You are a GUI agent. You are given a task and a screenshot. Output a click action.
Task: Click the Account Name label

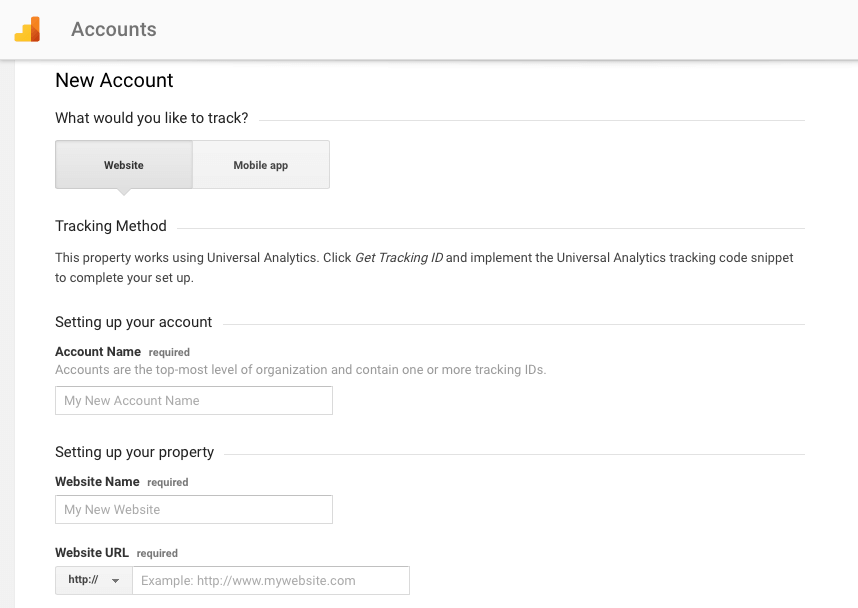(98, 351)
